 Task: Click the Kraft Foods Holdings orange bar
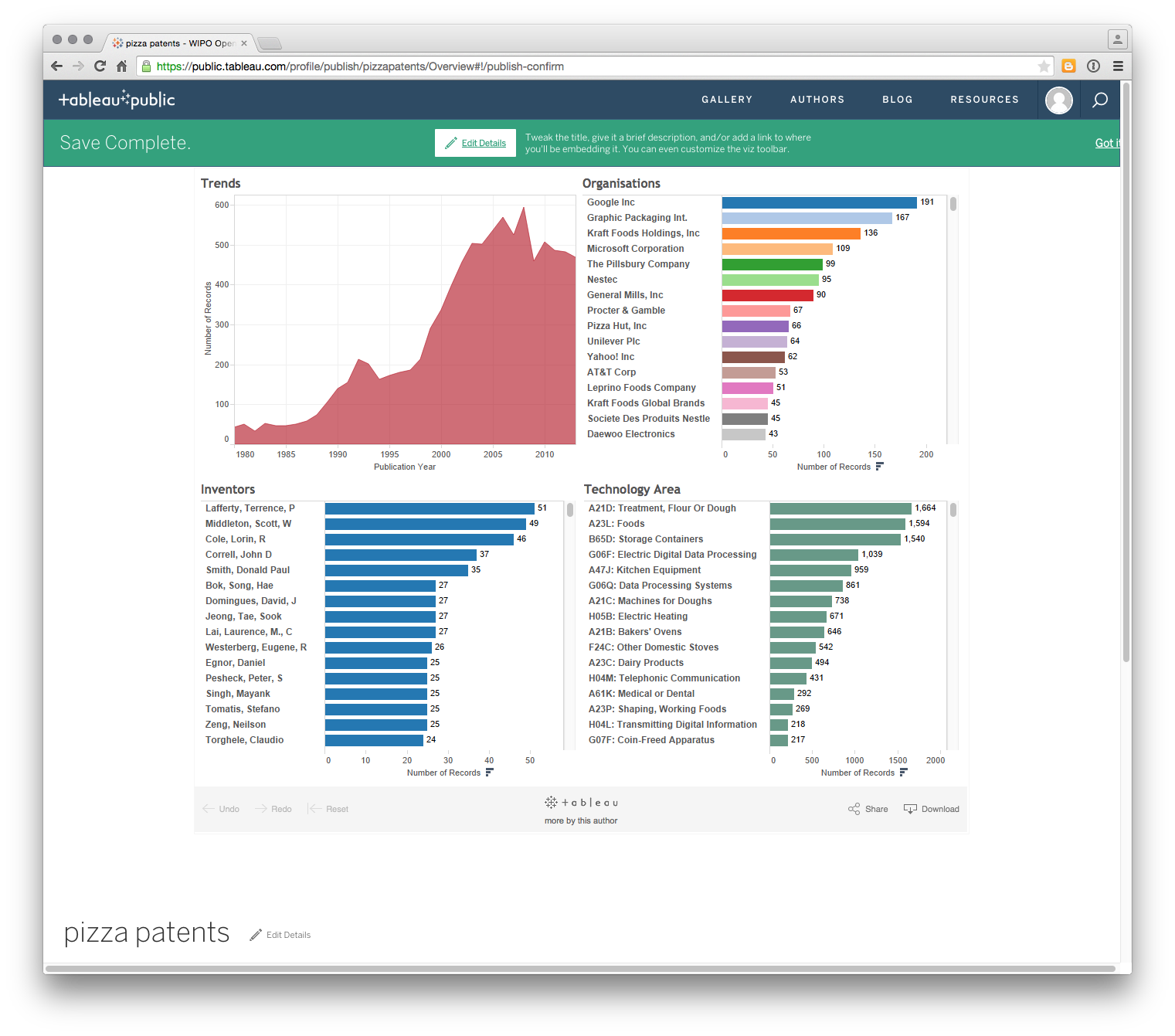(791, 233)
